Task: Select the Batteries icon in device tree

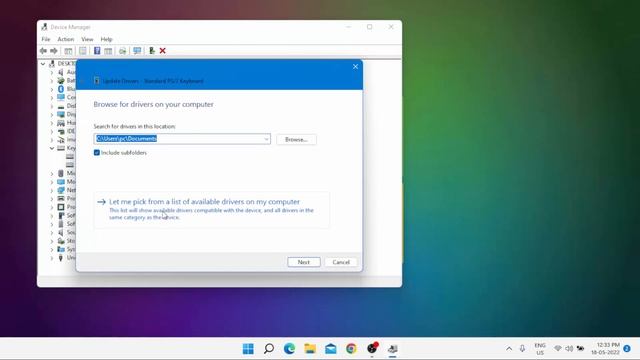Action: click(61, 80)
